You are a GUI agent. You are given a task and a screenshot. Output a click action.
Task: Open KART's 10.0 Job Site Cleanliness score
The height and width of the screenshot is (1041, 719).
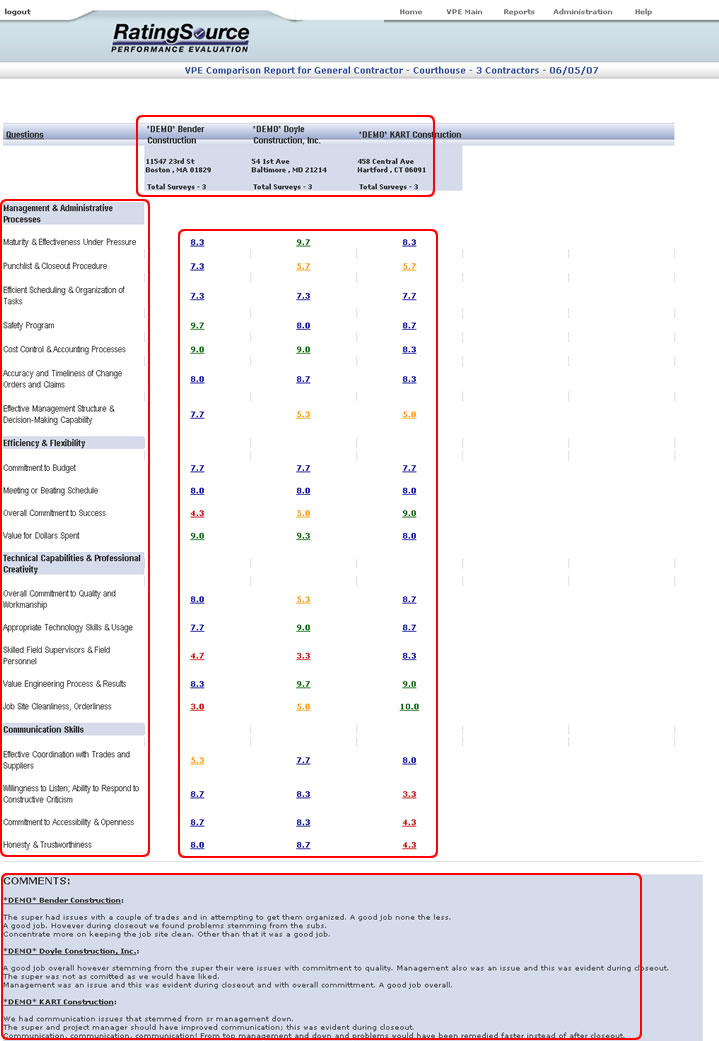click(x=409, y=707)
